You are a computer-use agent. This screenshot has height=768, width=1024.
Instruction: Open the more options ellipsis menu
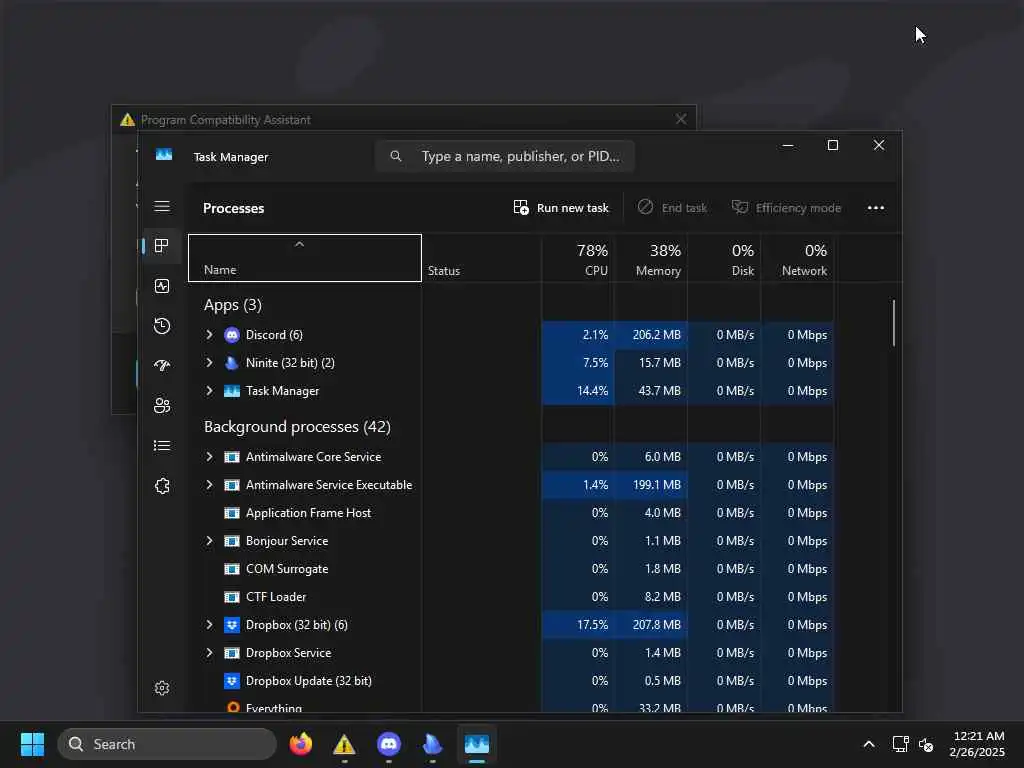(876, 208)
